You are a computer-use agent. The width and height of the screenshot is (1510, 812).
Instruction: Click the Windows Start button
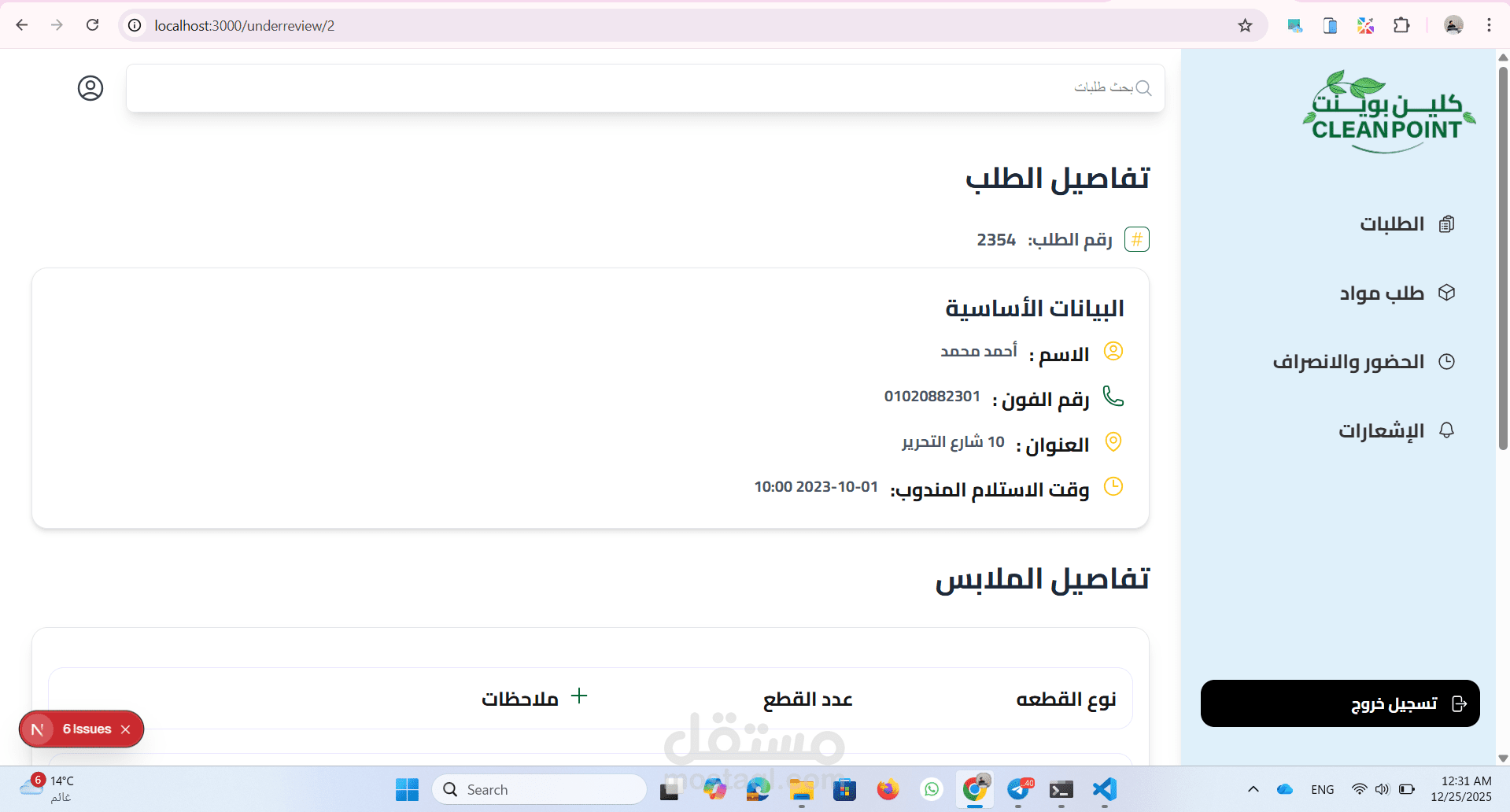[407, 789]
